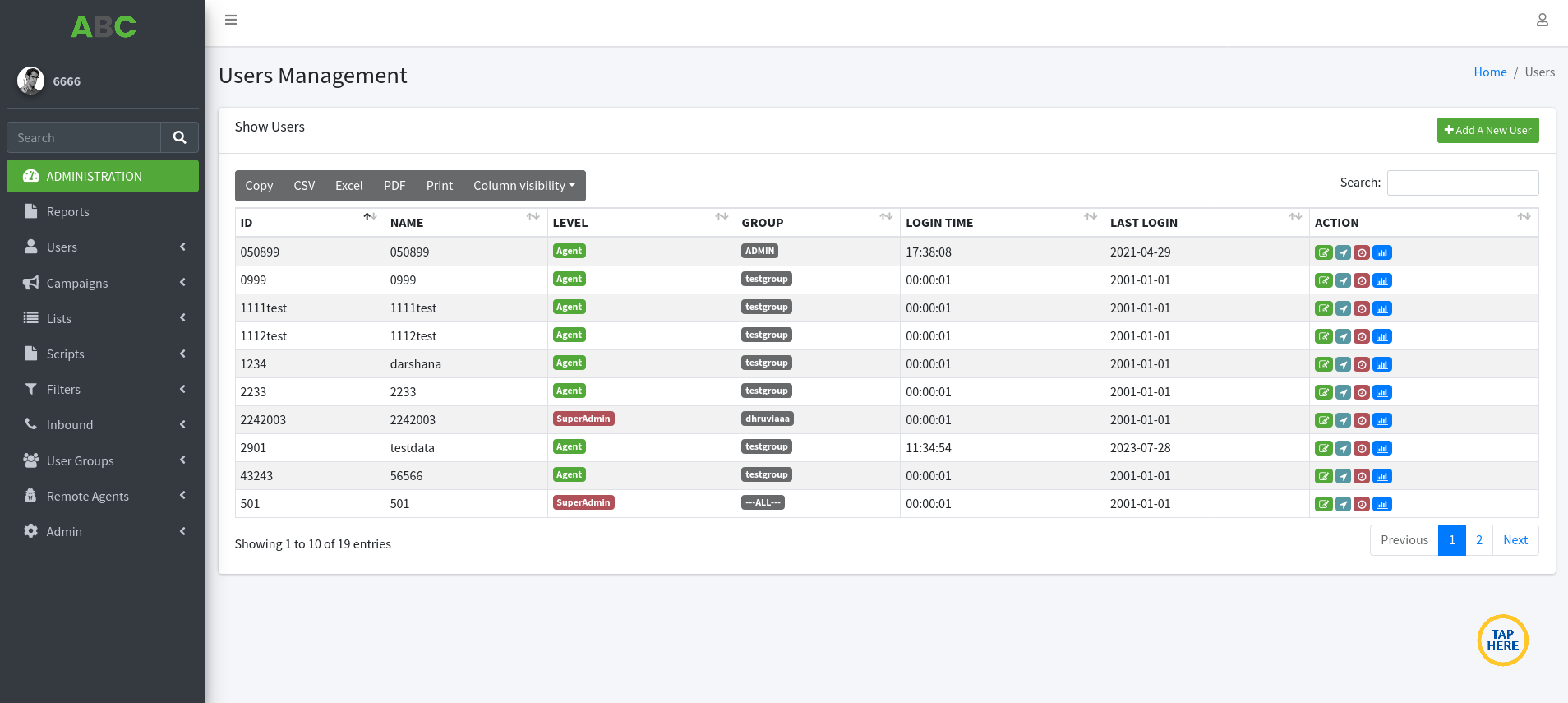This screenshot has height=703, width=1568.
Task: Click the teal arrow icon for user 0999
Action: pyautogui.click(x=1343, y=280)
